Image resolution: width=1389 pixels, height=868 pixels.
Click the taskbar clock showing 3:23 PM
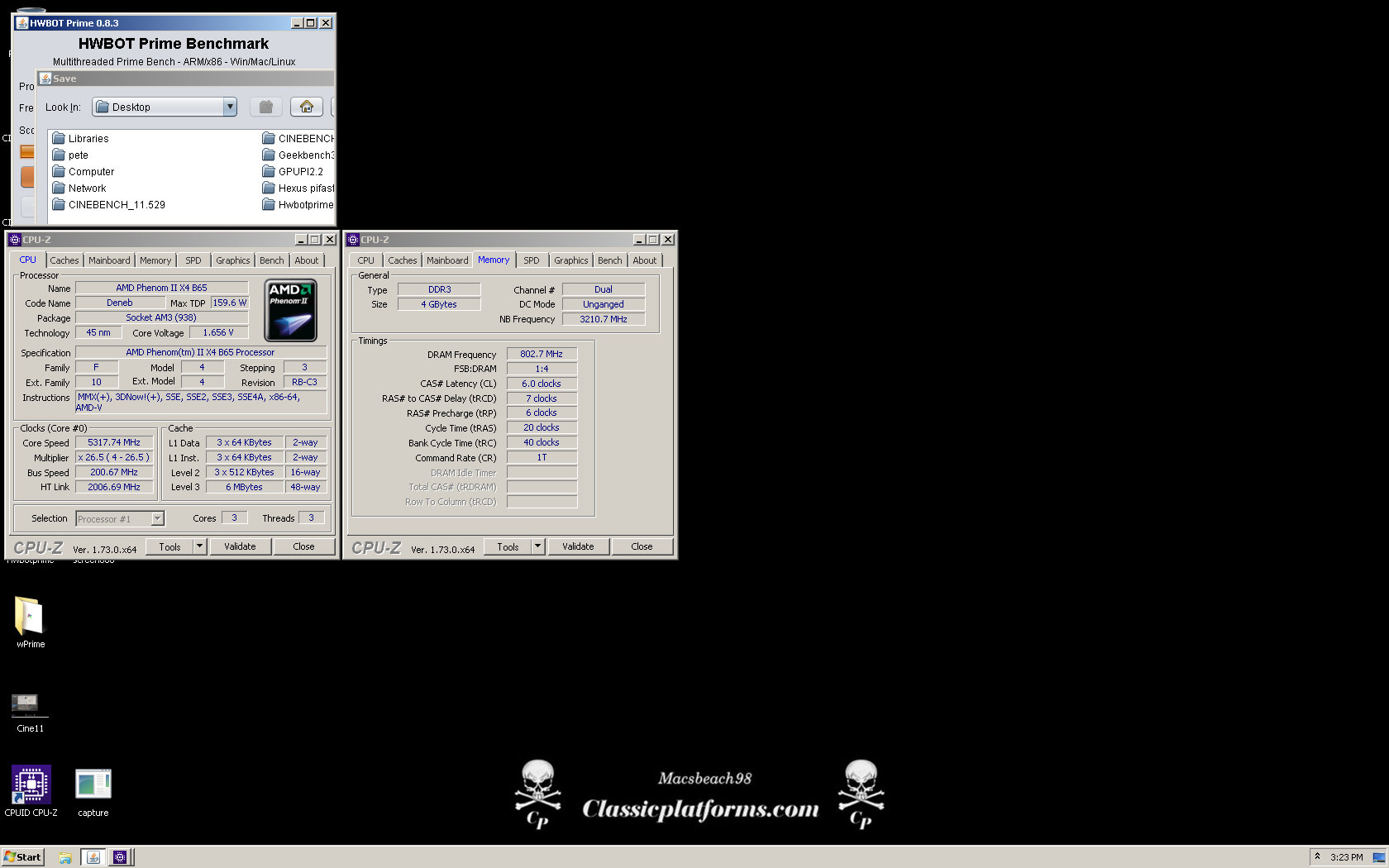point(1347,857)
